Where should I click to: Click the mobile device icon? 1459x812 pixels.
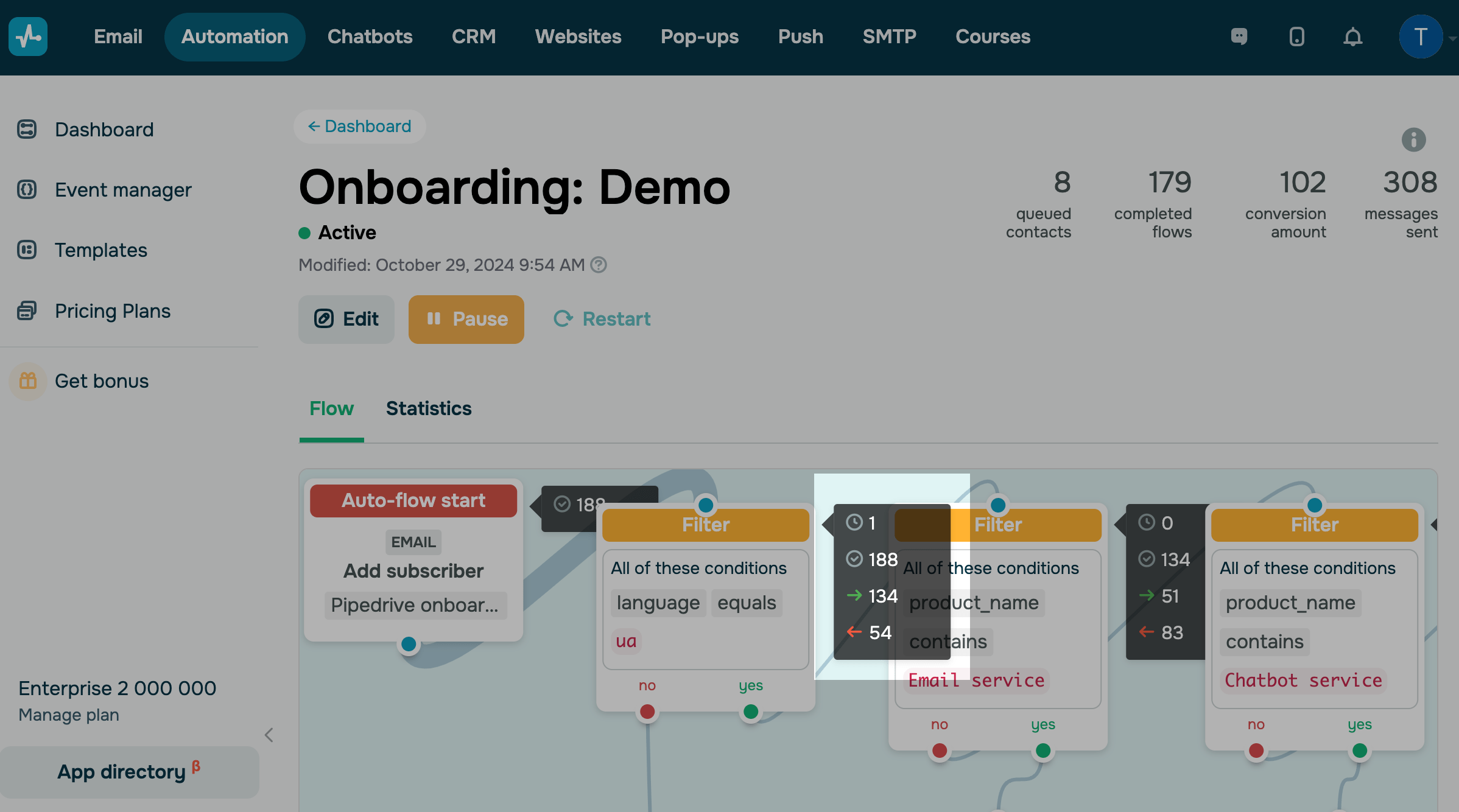coord(1296,37)
